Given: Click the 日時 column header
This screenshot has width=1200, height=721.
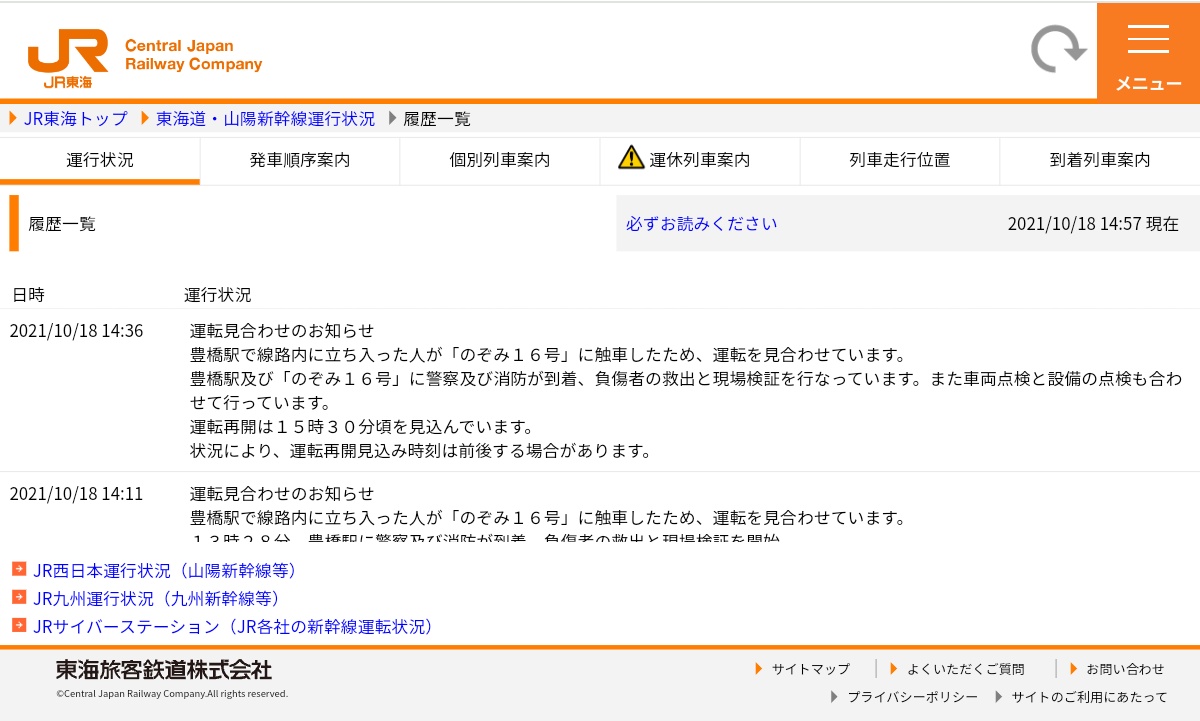Looking at the screenshot, I should point(28,295).
